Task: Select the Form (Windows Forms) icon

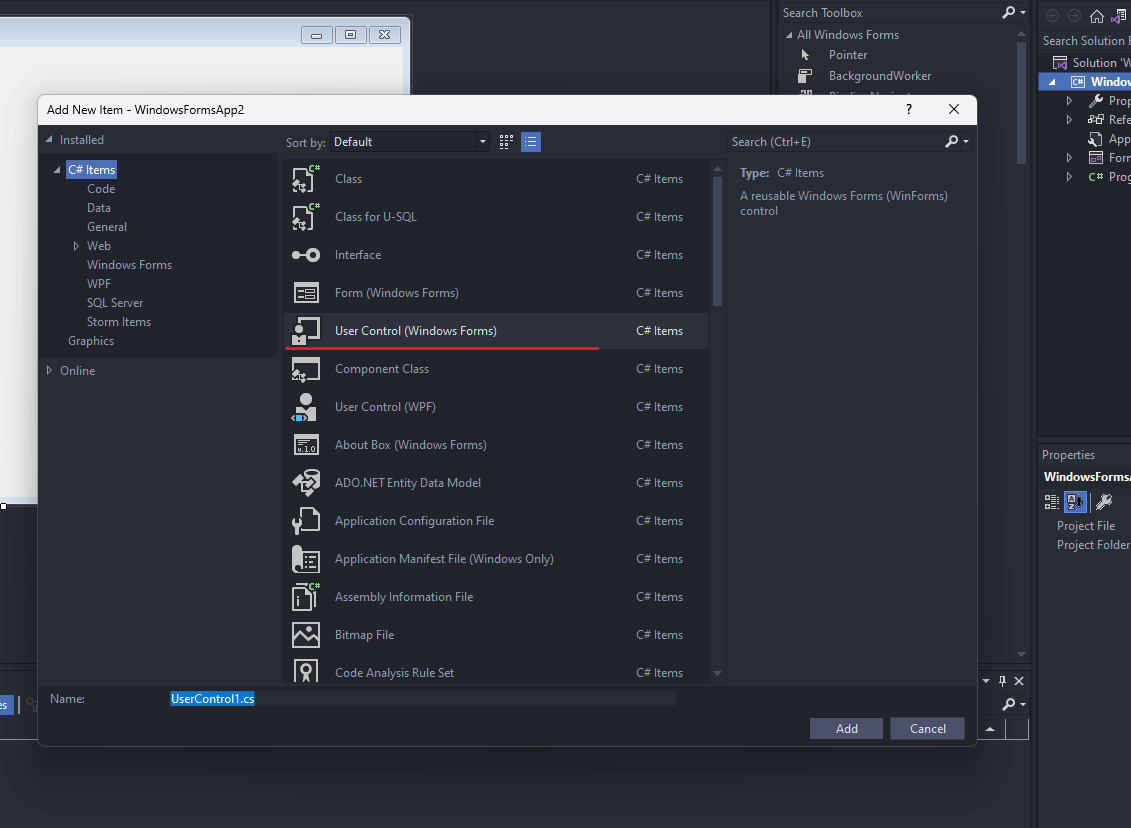Action: click(306, 293)
